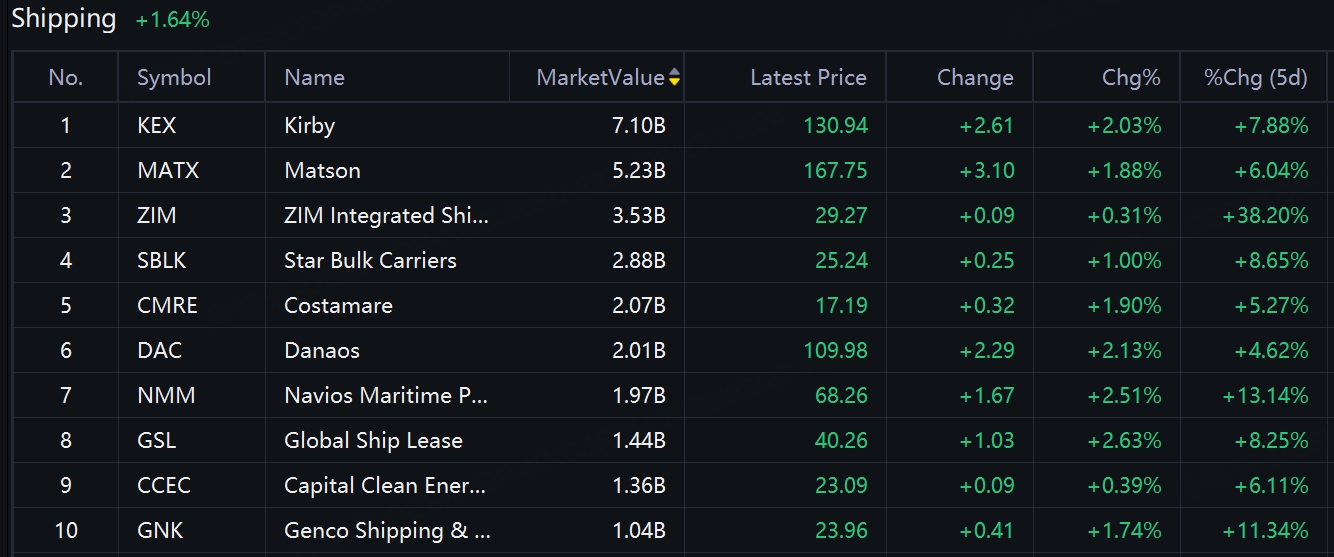Image resolution: width=1334 pixels, height=557 pixels.
Task: Select the CCEC symbol
Action: (x=164, y=485)
